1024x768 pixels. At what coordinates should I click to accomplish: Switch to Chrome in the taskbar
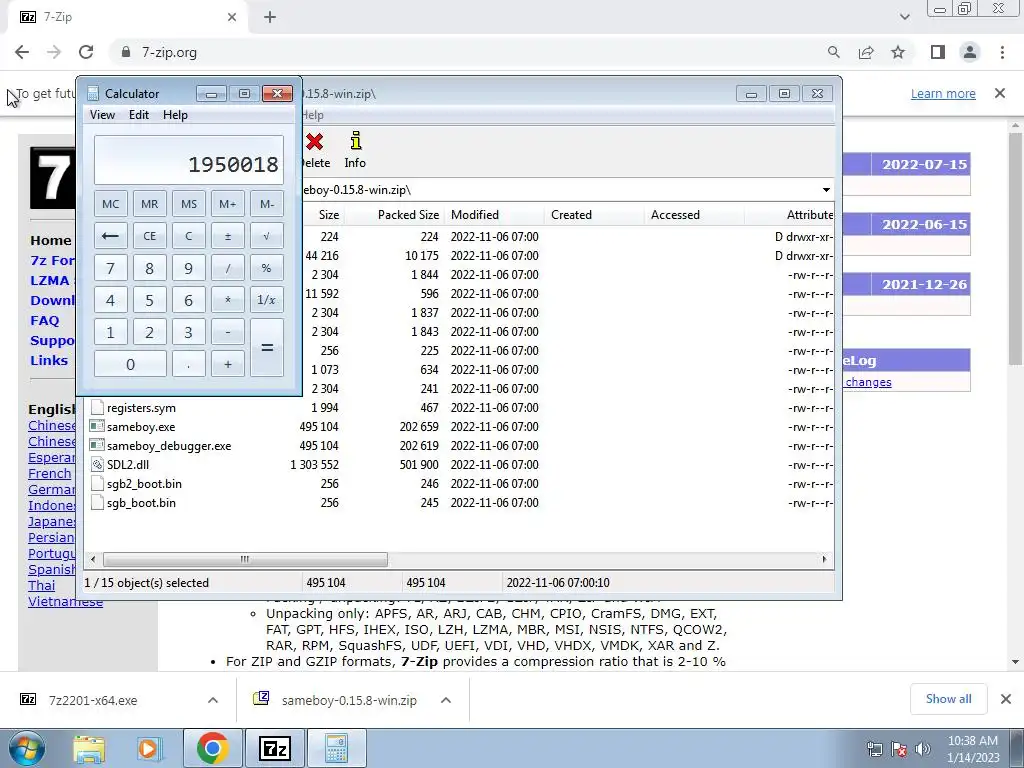(212, 748)
